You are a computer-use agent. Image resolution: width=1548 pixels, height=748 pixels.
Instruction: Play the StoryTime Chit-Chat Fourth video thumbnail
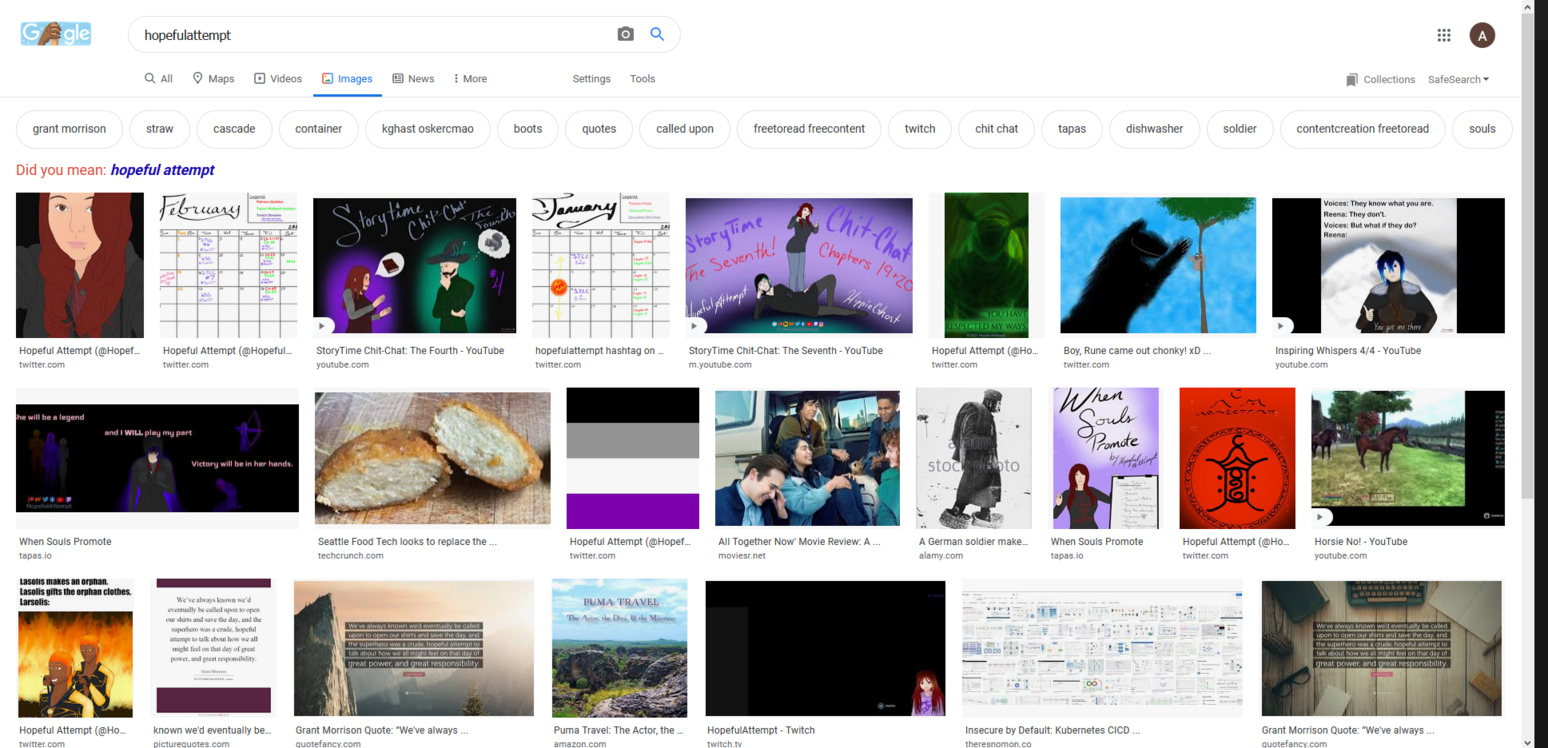pyautogui.click(x=414, y=265)
